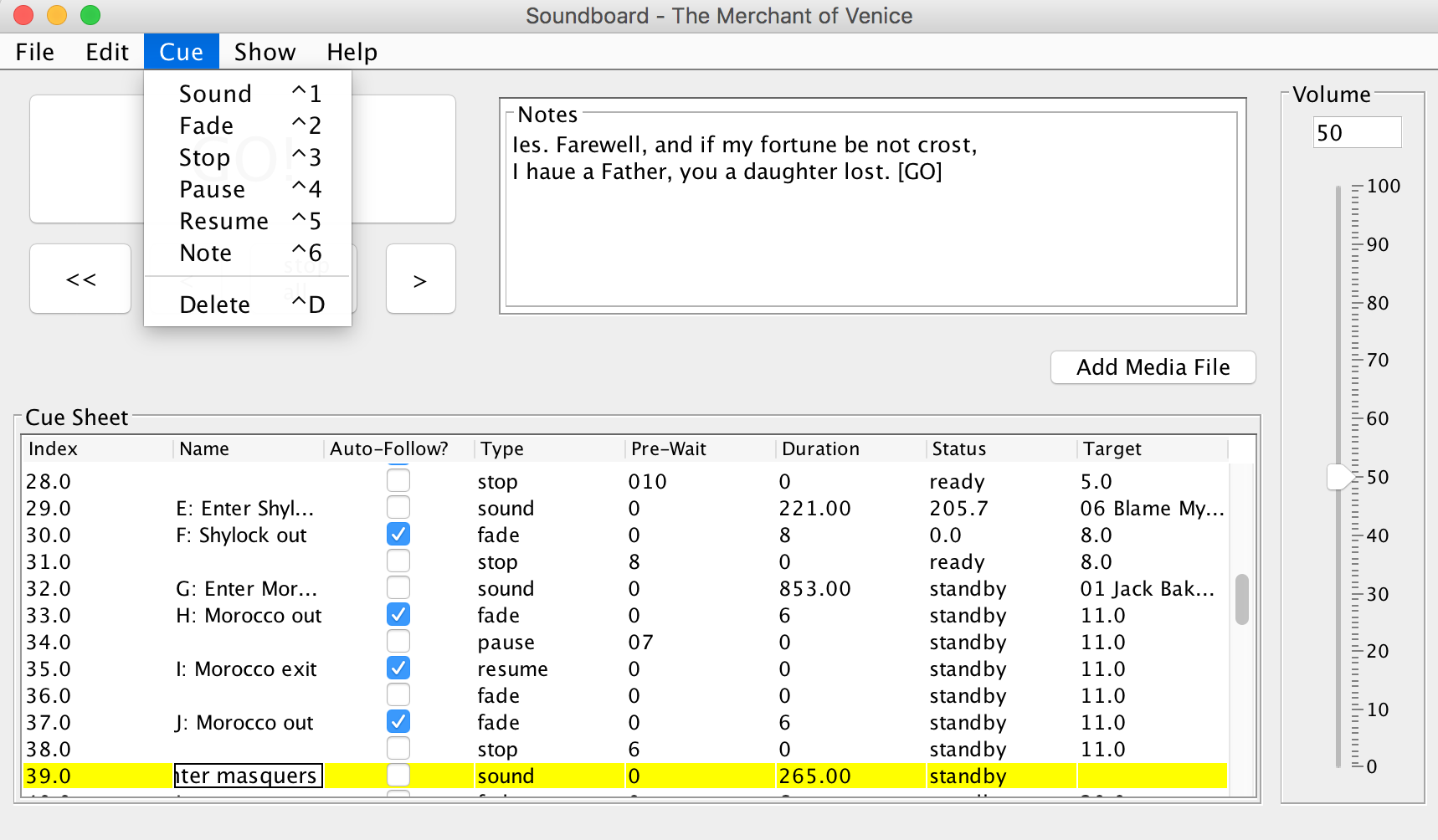Enable Auto-Follow for G: Enter Mor... cue
The height and width of the screenshot is (840, 1438).
[x=398, y=587]
